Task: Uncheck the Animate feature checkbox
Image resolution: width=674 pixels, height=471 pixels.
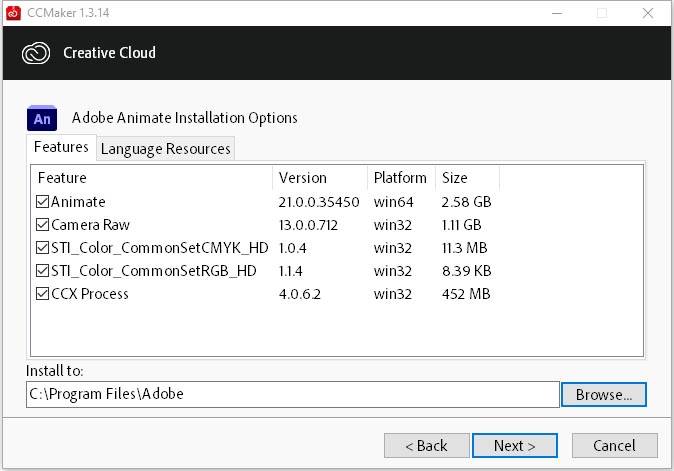Action: (42, 202)
